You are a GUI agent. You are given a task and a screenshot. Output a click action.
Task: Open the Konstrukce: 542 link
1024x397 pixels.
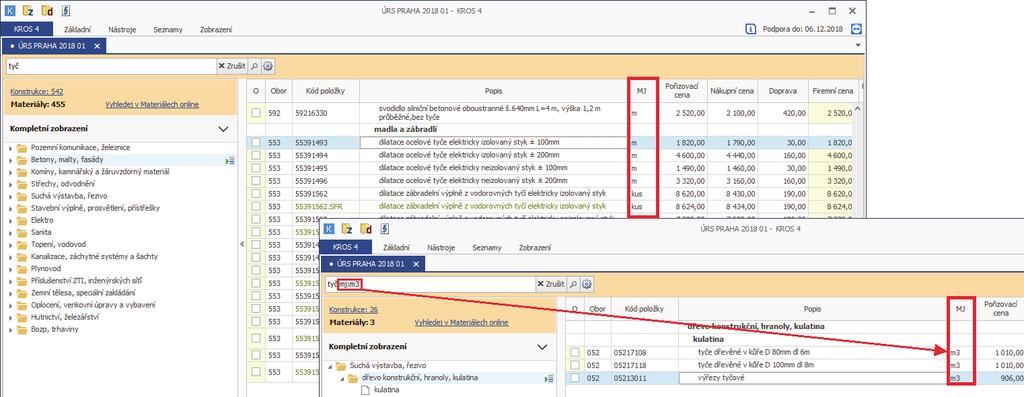pyautogui.click(x=37, y=92)
